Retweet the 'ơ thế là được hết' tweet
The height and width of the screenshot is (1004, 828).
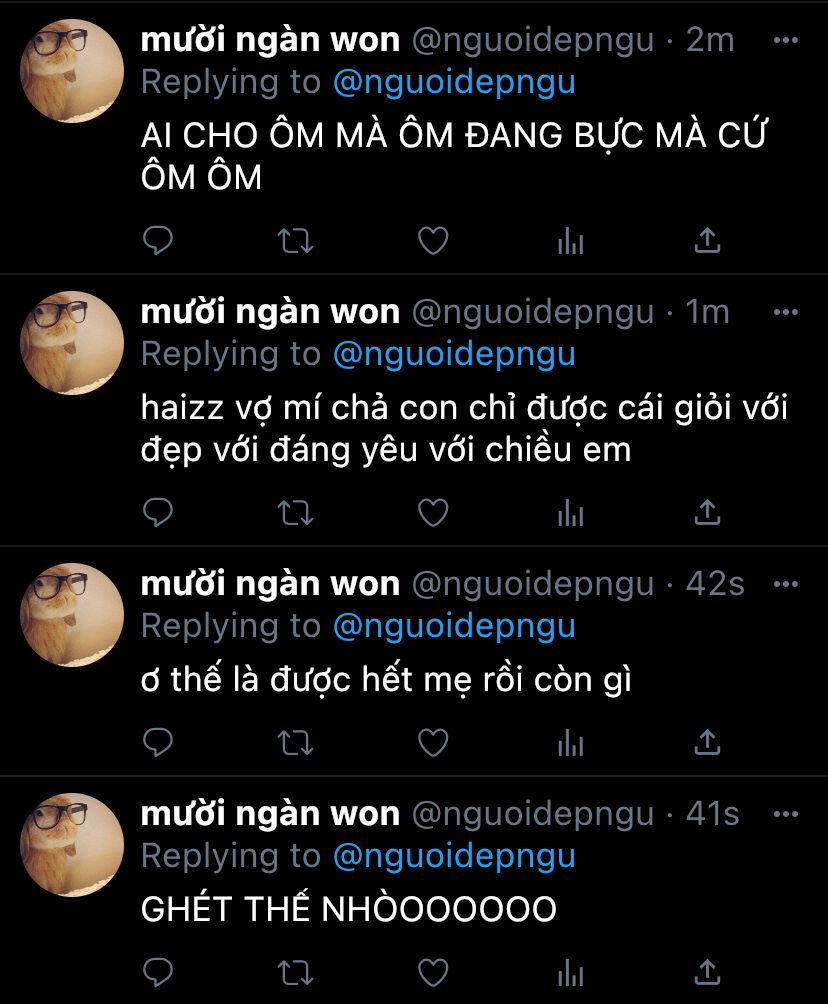[295, 743]
